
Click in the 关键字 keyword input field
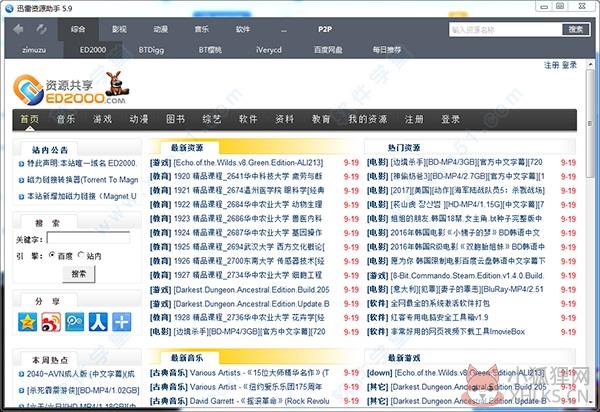[x=88, y=238]
